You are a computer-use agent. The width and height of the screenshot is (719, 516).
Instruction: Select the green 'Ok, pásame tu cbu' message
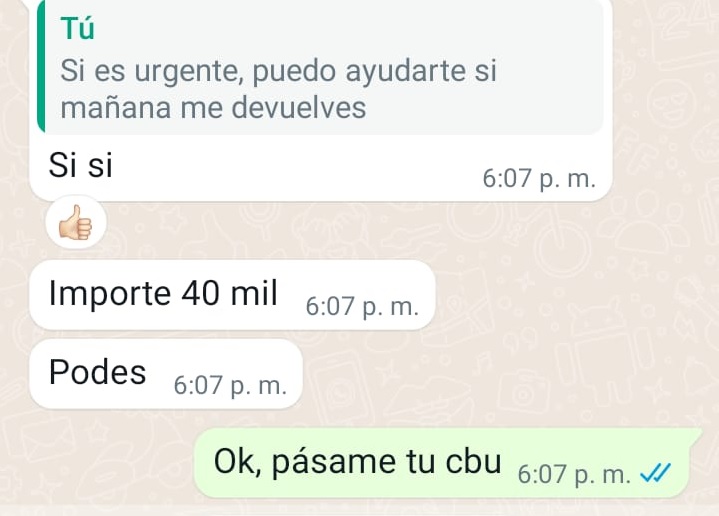click(447, 462)
